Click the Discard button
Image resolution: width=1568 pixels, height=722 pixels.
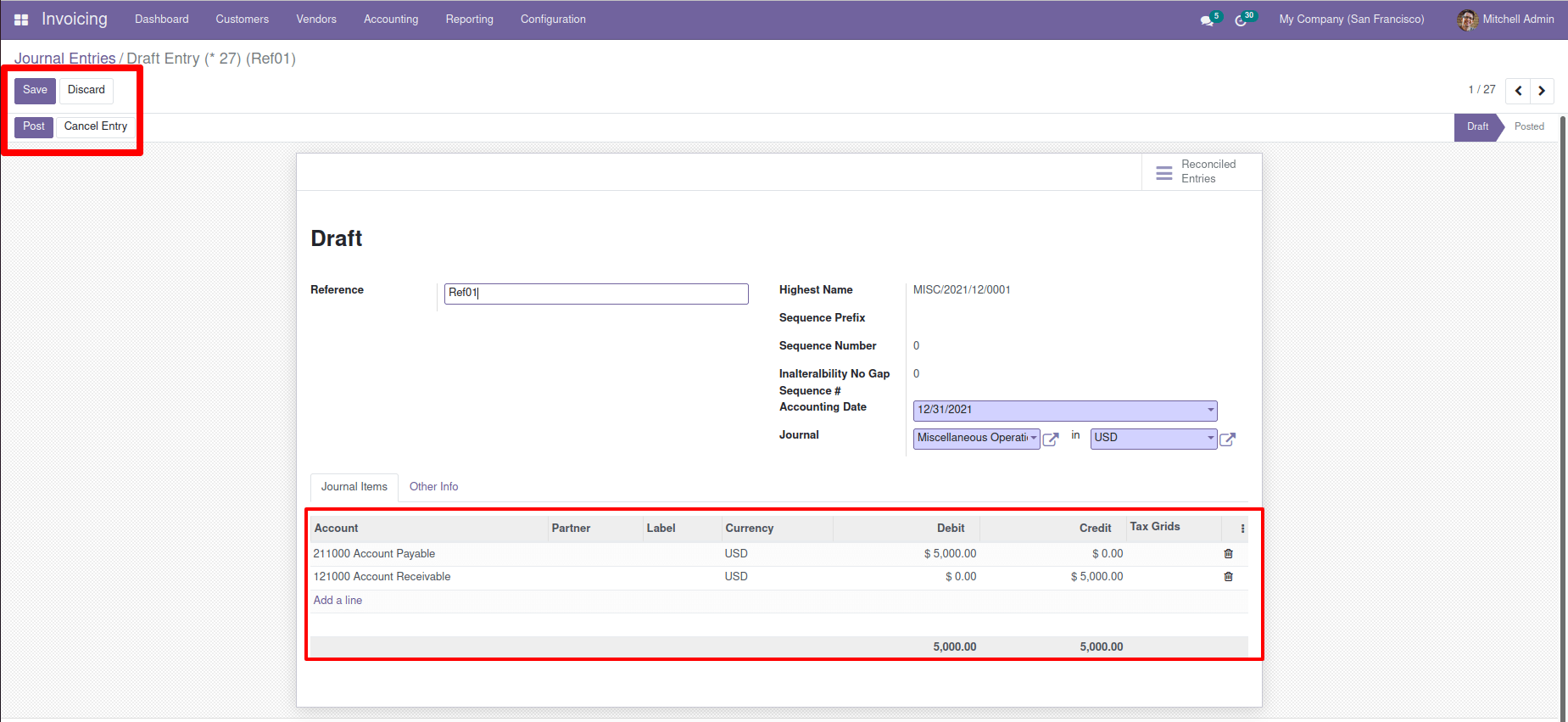coord(86,91)
